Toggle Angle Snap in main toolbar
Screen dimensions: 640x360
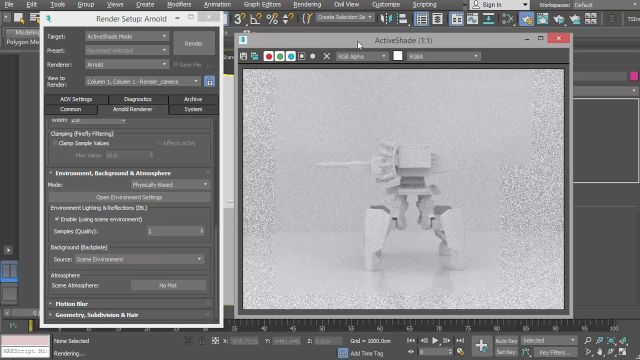(x=256, y=18)
